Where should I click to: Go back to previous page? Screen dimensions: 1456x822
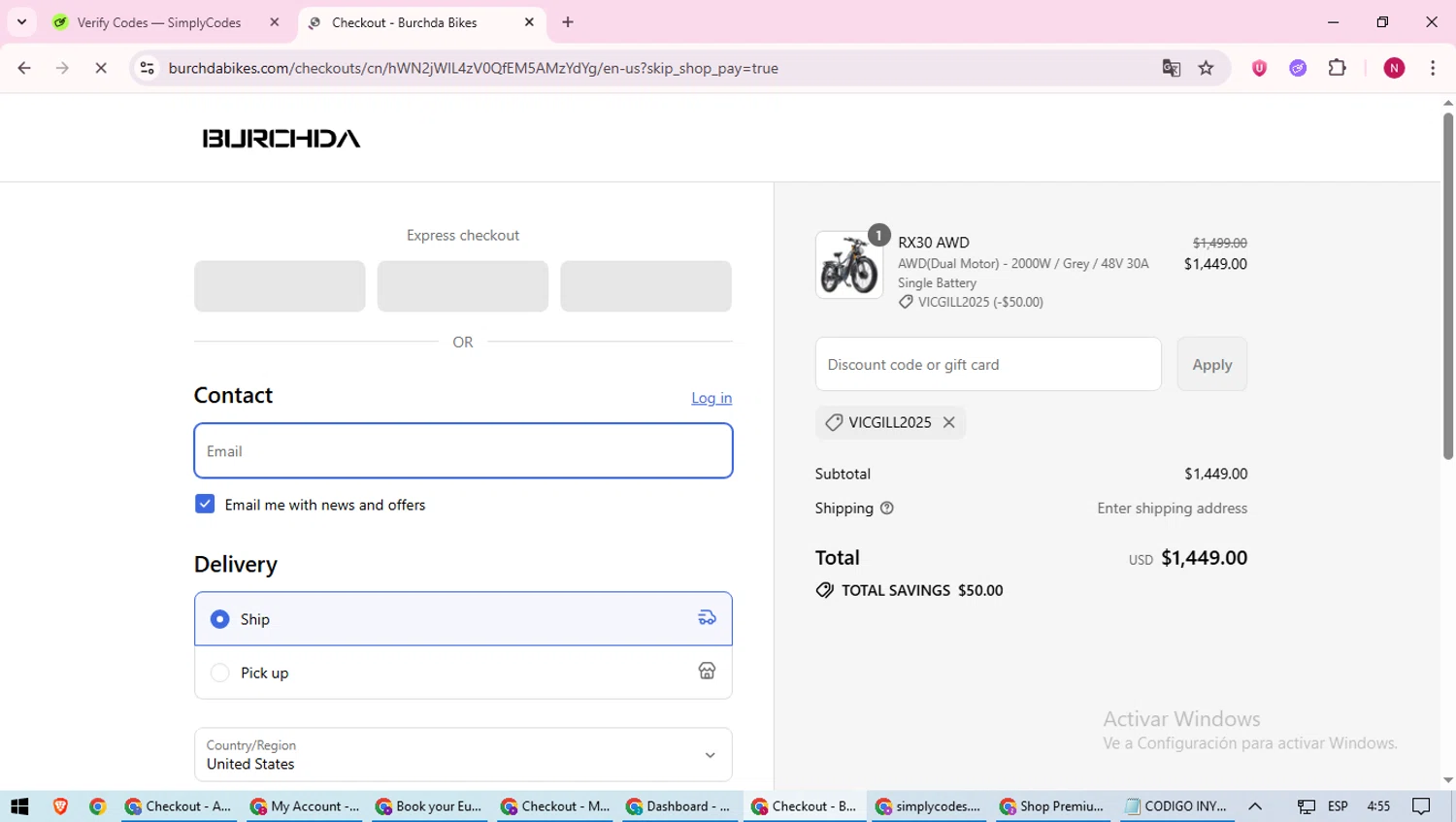tap(24, 68)
